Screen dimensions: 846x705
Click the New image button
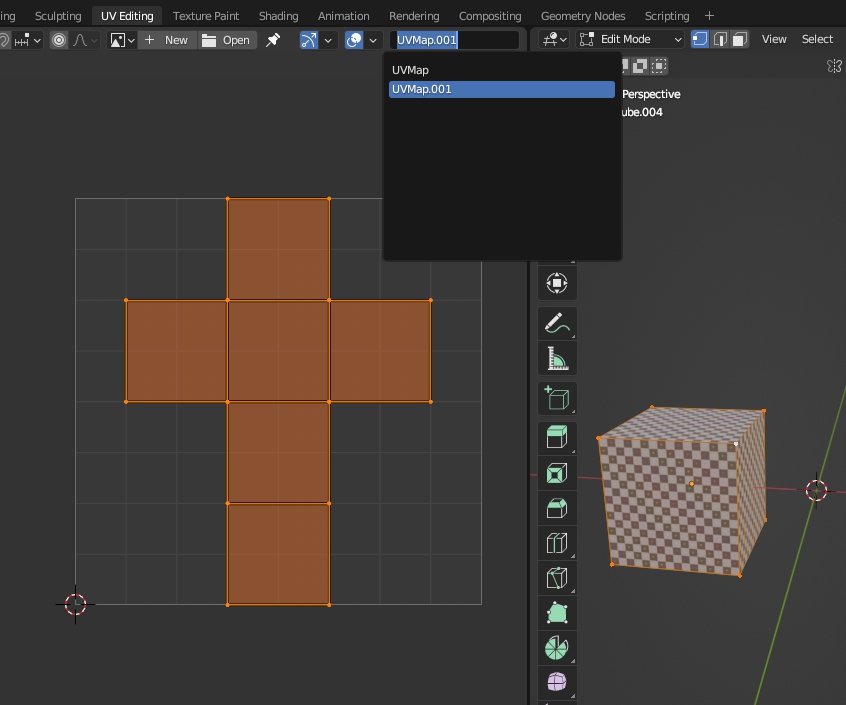click(x=167, y=40)
